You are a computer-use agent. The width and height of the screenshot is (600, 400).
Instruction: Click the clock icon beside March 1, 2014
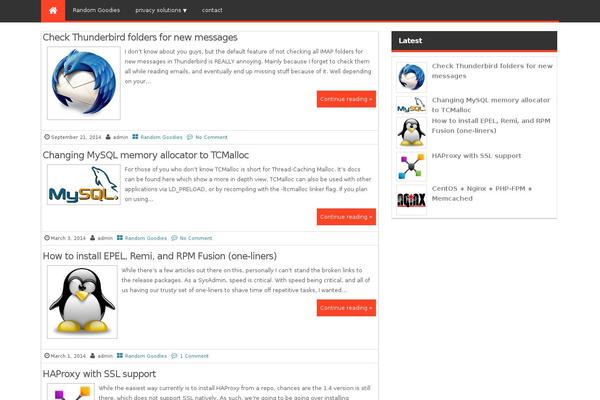click(x=47, y=356)
